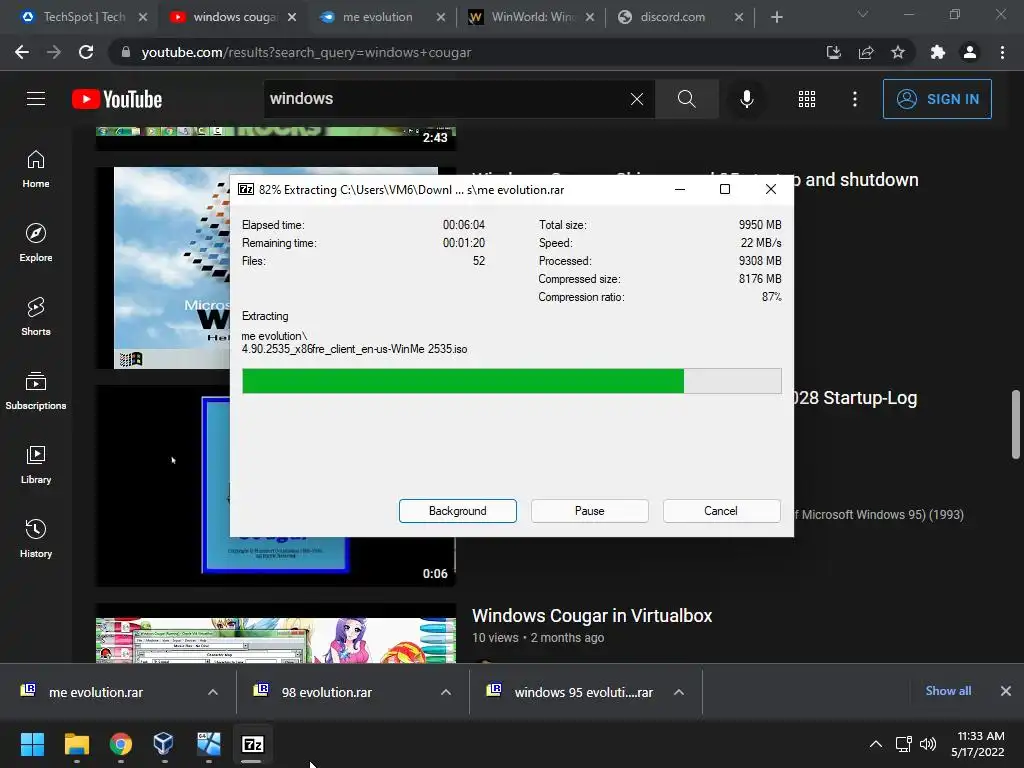Open Subscriptions in the YouTube sidebar

point(36,391)
